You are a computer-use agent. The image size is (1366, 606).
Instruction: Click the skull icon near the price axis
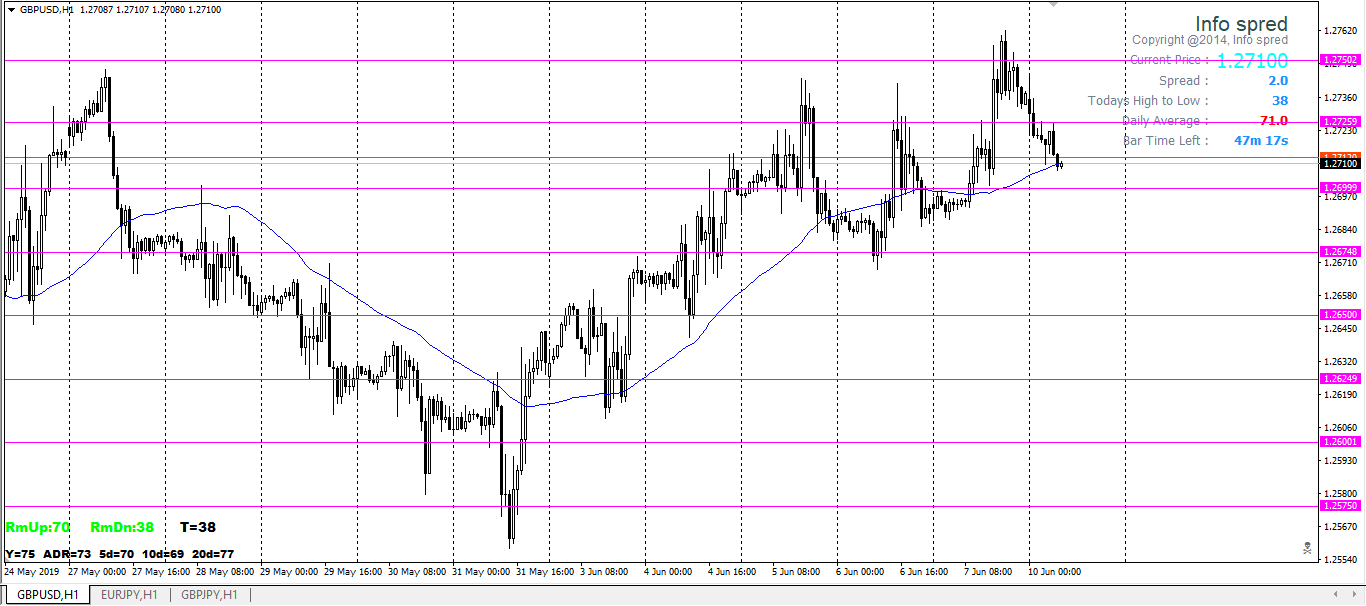[1307, 548]
